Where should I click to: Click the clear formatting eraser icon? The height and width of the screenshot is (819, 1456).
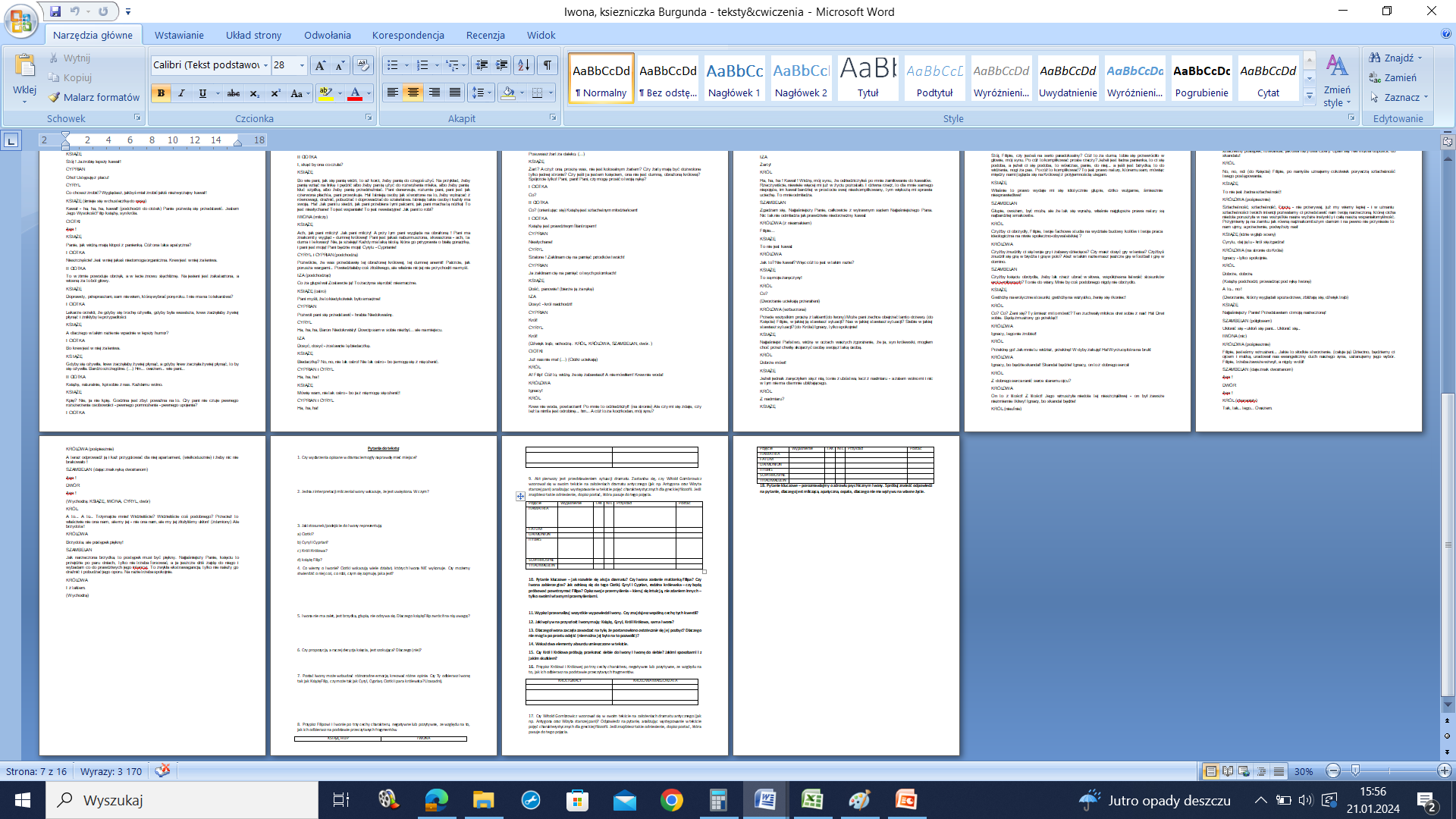[363, 65]
